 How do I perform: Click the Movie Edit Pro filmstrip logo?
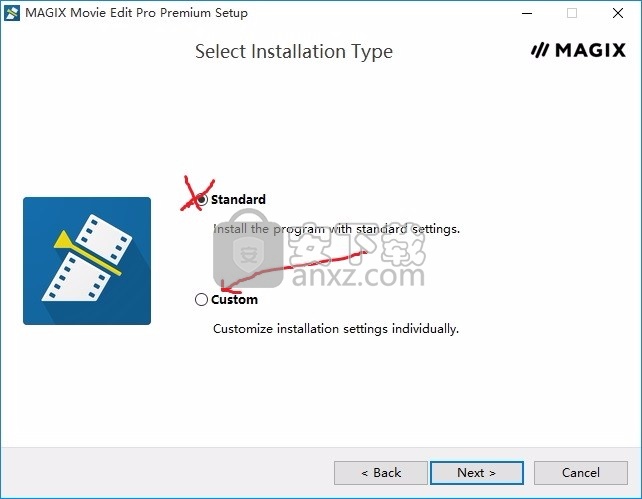click(87, 261)
